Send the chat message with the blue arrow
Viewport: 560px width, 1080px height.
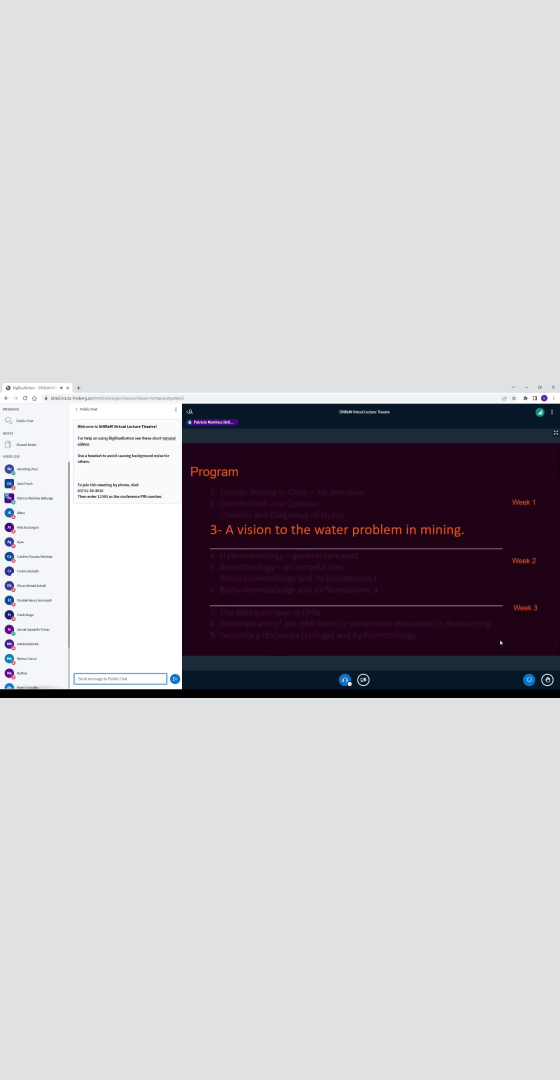click(175, 679)
